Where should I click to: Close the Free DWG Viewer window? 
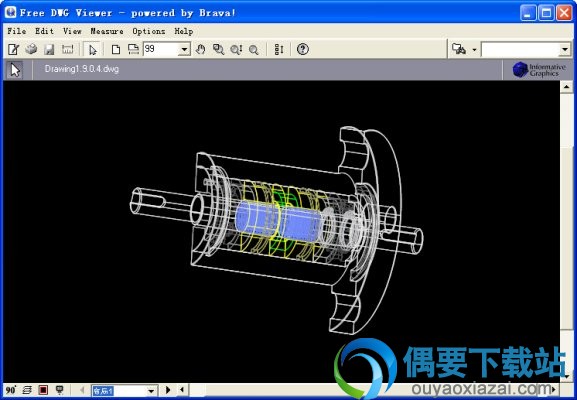pos(564,13)
